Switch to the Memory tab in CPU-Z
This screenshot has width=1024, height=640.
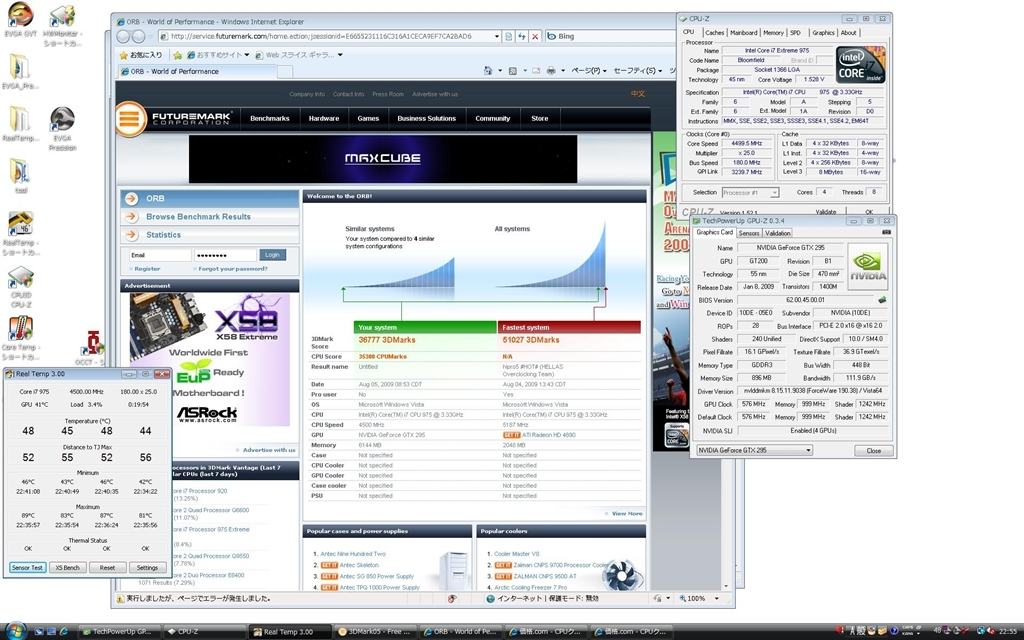pos(773,33)
